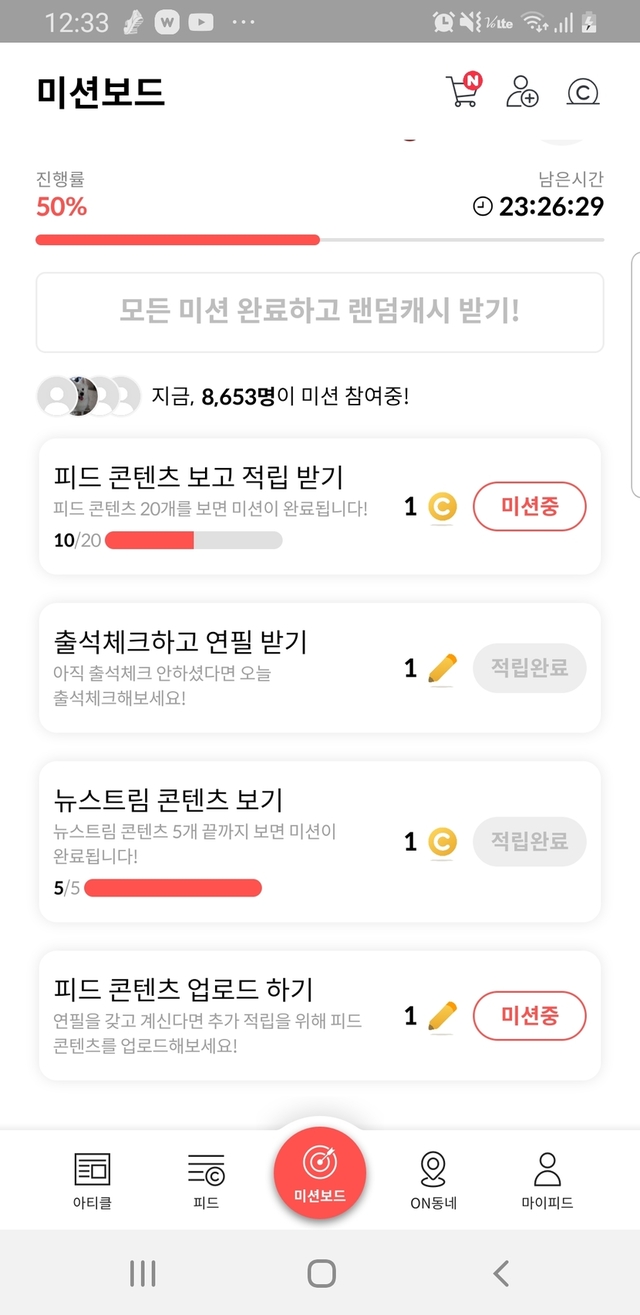This screenshot has width=640, height=1315.
Task: Tap the pencil icon on upload mission
Action: (442, 1016)
